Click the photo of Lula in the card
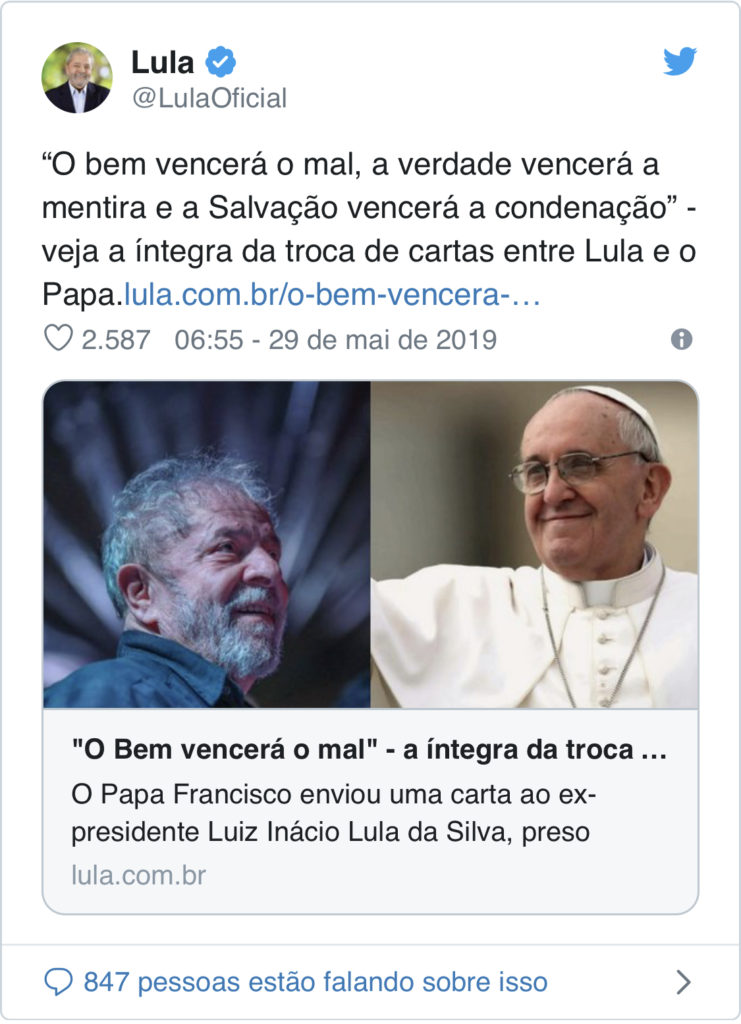Image resolution: width=741 pixels, height=1024 pixels. pyautogui.click(x=207, y=545)
